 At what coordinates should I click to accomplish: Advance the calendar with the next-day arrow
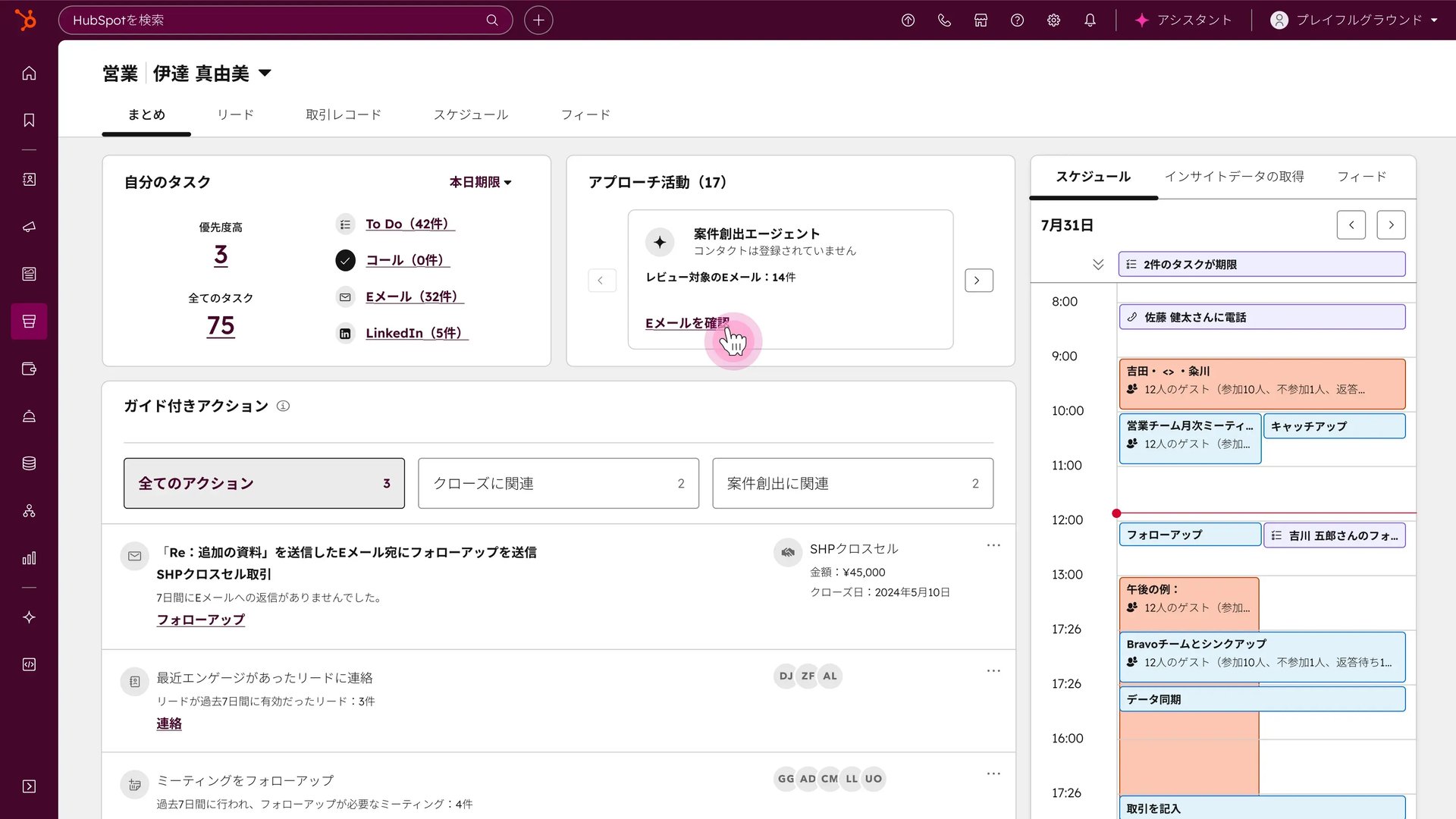click(1391, 224)
